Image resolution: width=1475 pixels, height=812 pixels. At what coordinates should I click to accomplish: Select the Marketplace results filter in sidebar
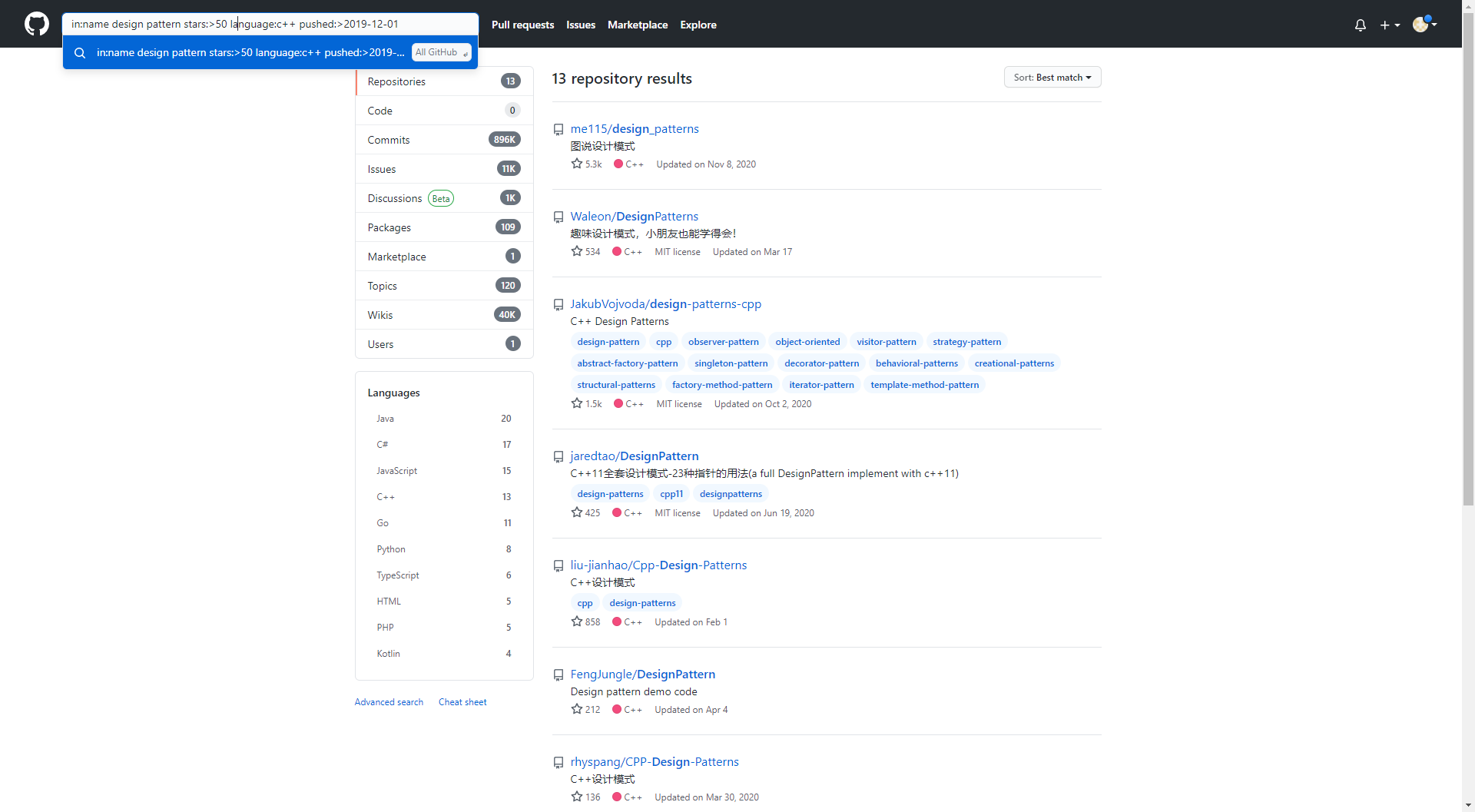tap(444, 257)
